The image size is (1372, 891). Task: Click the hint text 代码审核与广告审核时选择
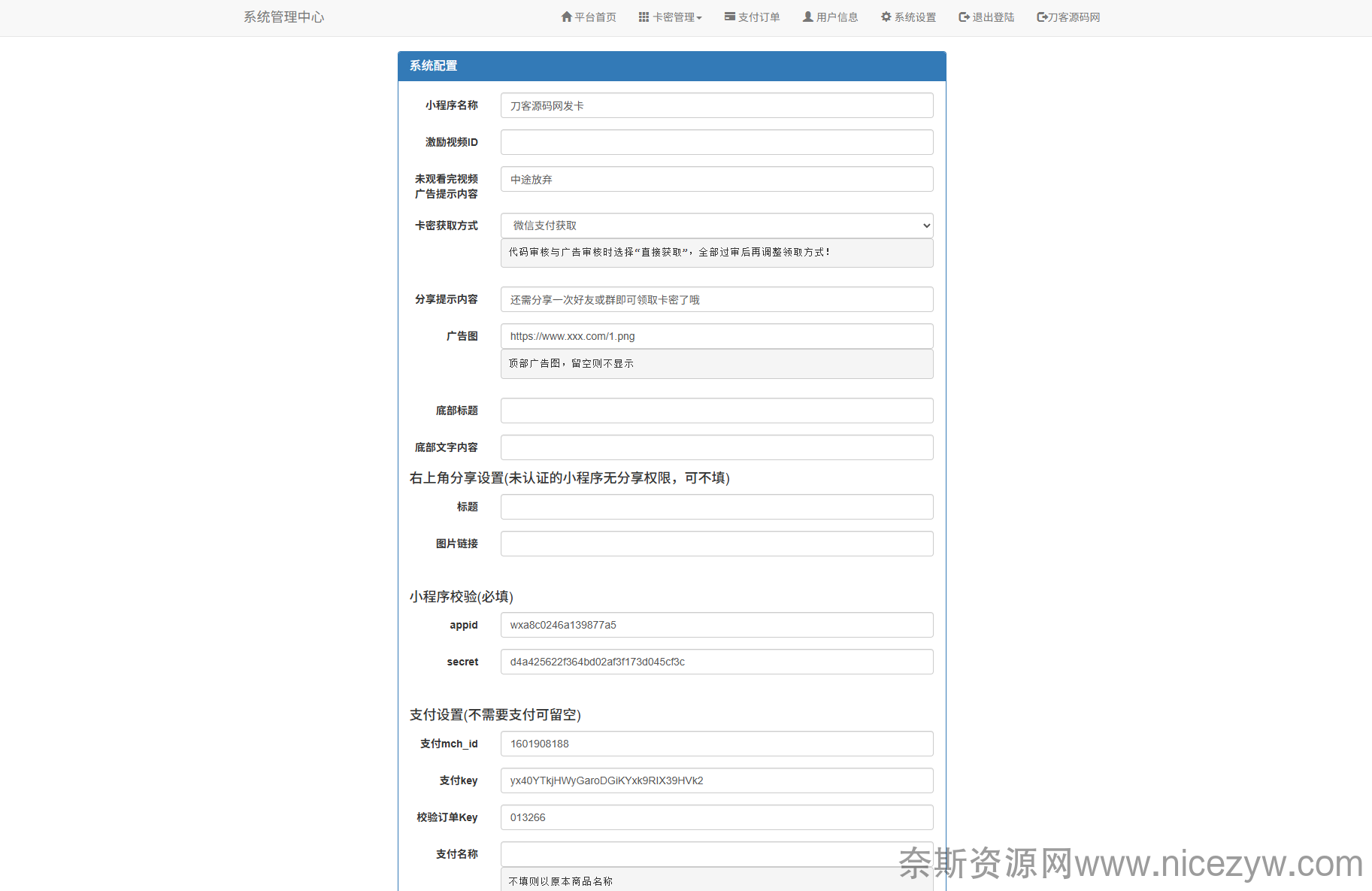669,253
